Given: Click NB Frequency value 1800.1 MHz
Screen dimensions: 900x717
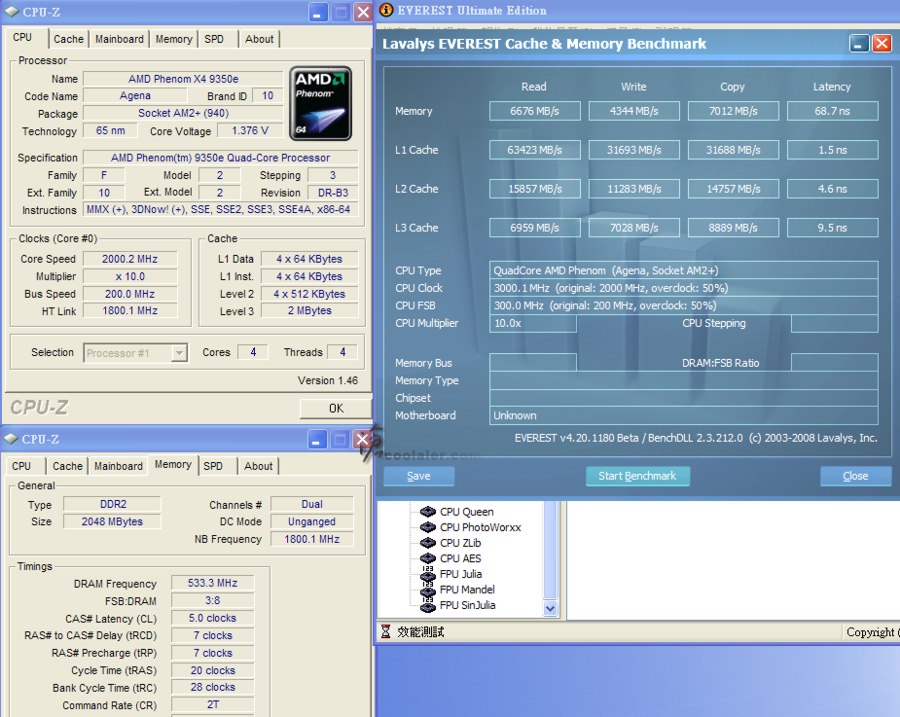Looking at the screenshot, I should tap(312, 539).
